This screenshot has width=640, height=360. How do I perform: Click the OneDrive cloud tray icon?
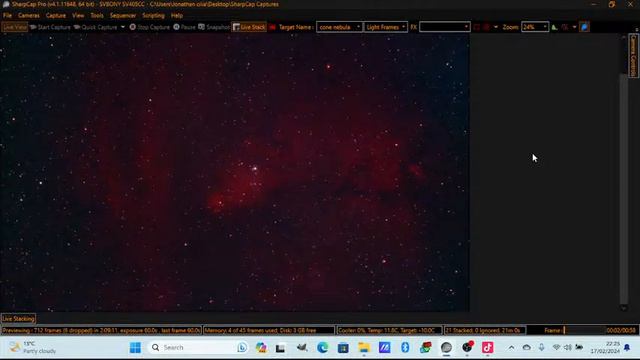(x=527, y=348)
